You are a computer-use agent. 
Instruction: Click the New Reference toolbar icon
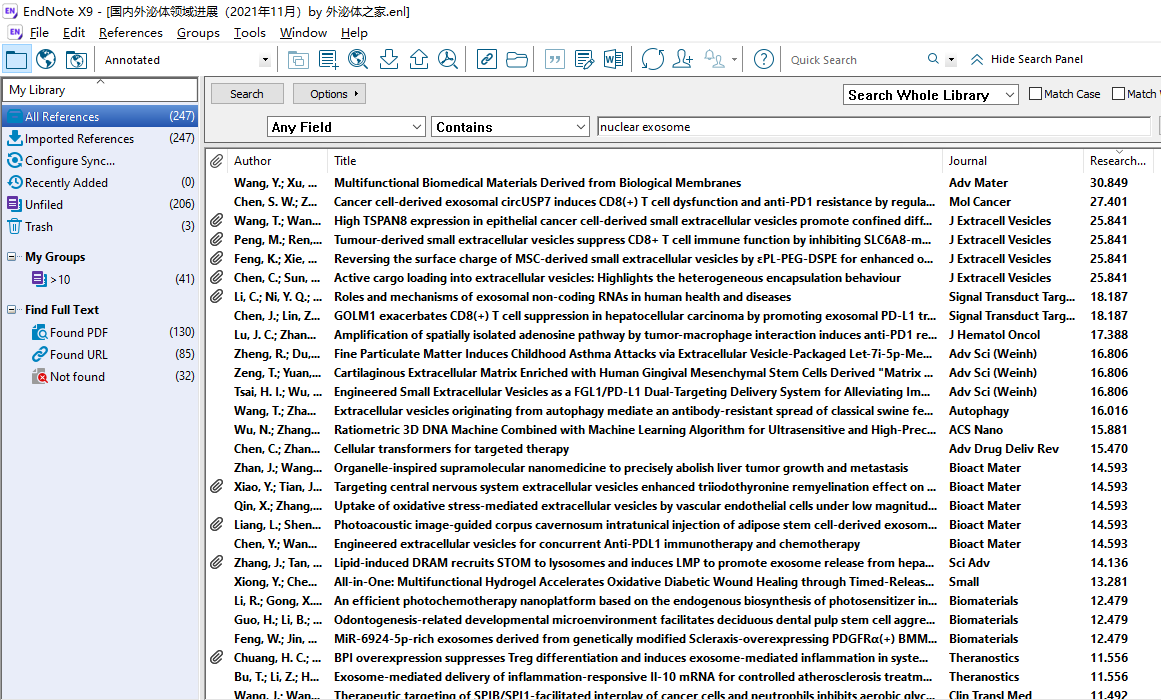coord(328,59)
